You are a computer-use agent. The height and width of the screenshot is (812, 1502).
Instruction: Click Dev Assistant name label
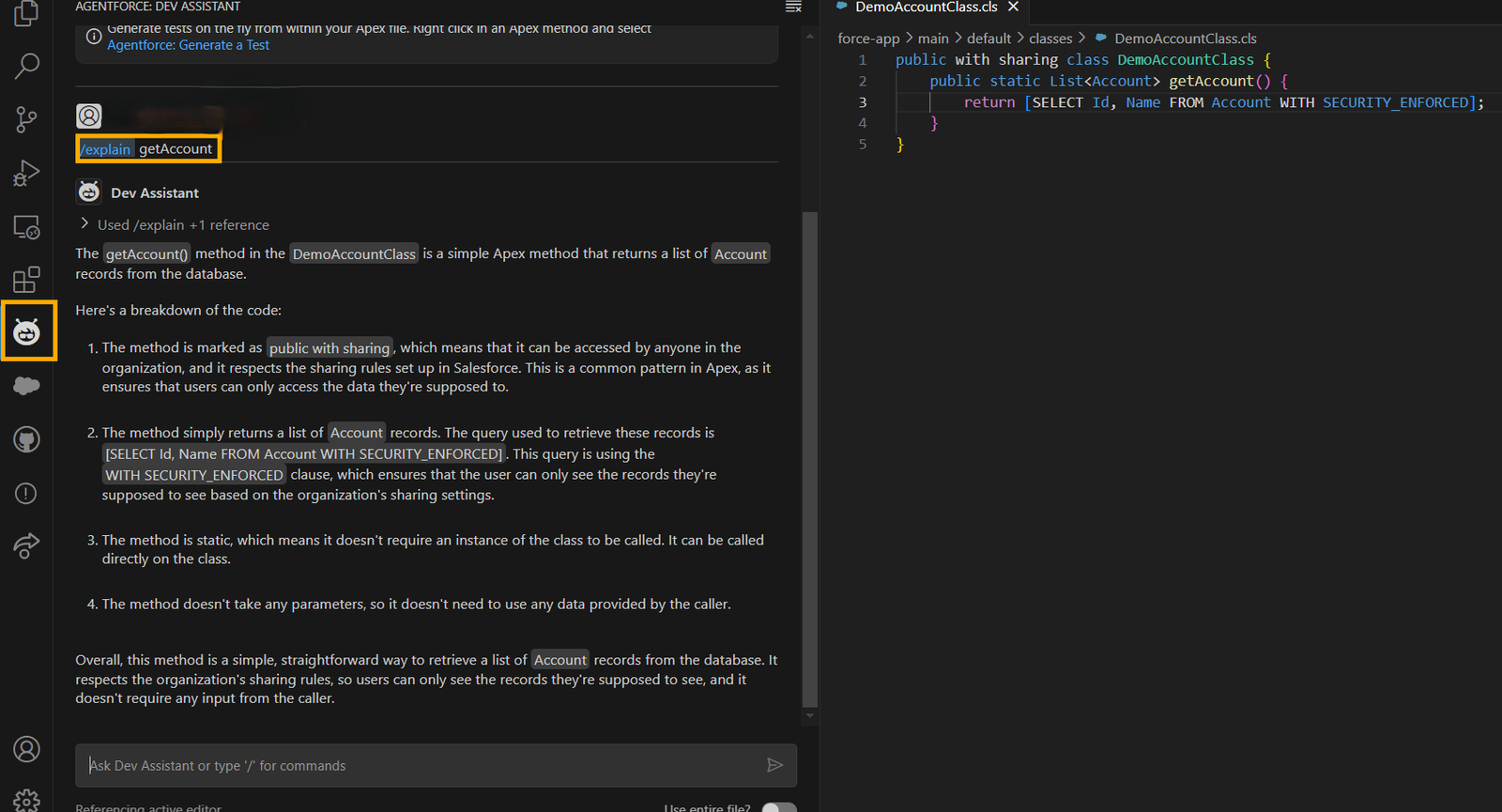click(x=155, y=192)
